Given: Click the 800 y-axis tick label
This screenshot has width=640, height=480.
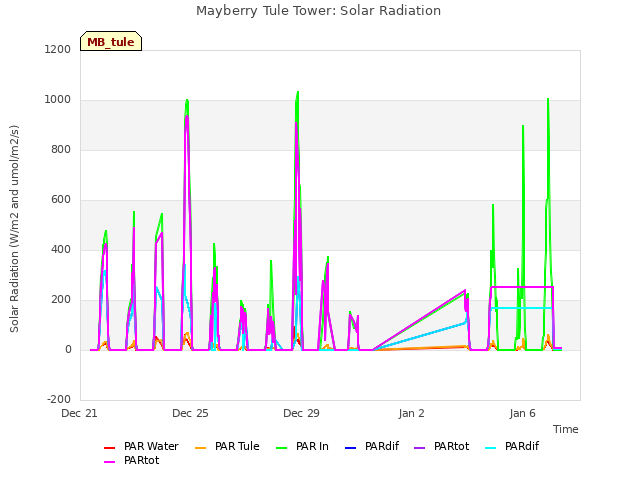Looking at the screenshot, I should [61, 149].
